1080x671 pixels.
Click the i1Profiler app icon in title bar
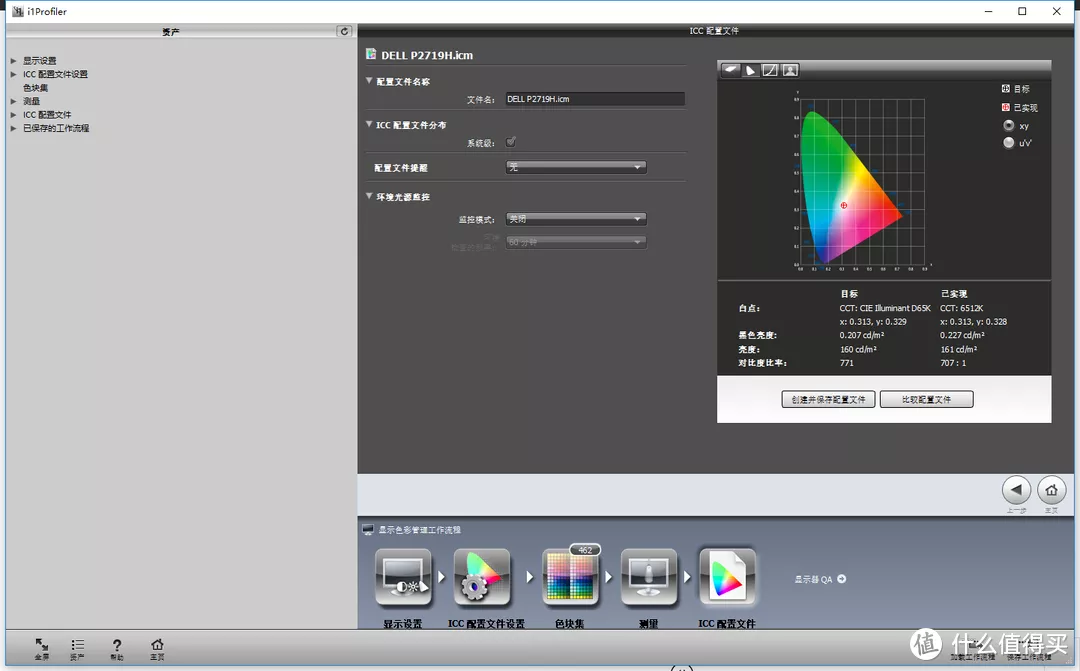click(x=18, y=11)
